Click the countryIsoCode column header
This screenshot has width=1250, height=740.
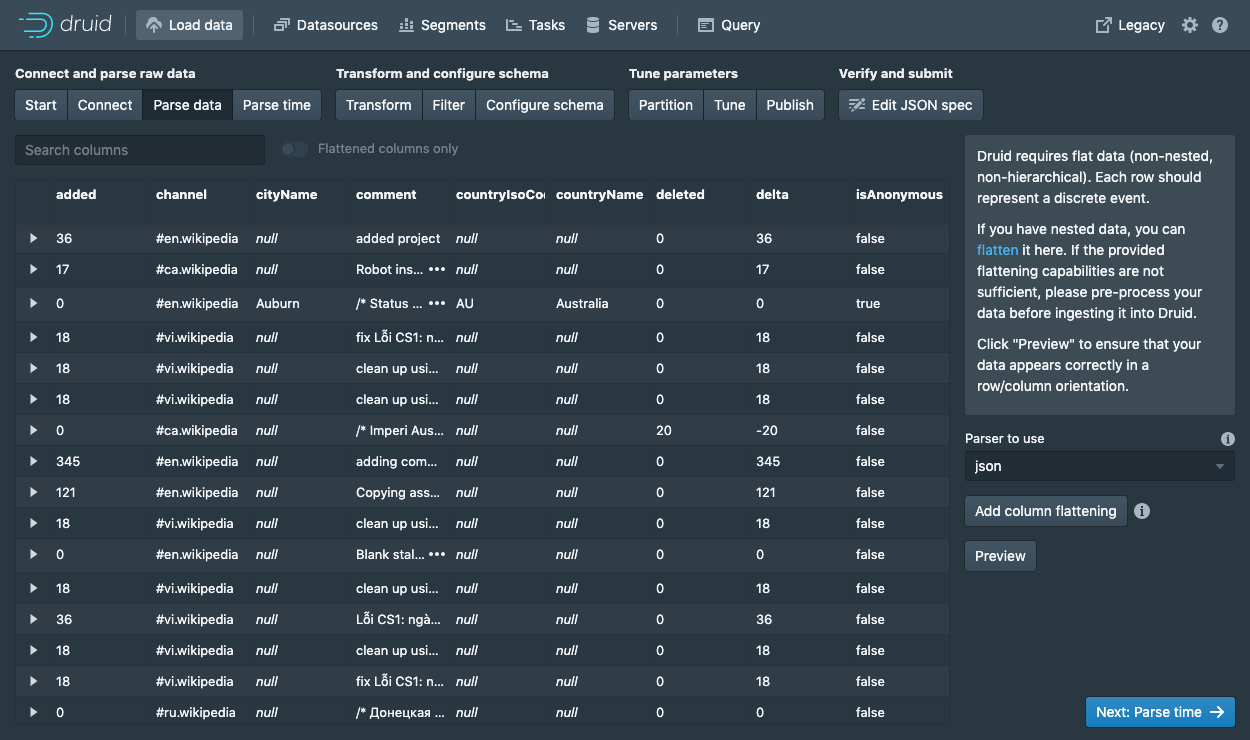click(500, 195)
